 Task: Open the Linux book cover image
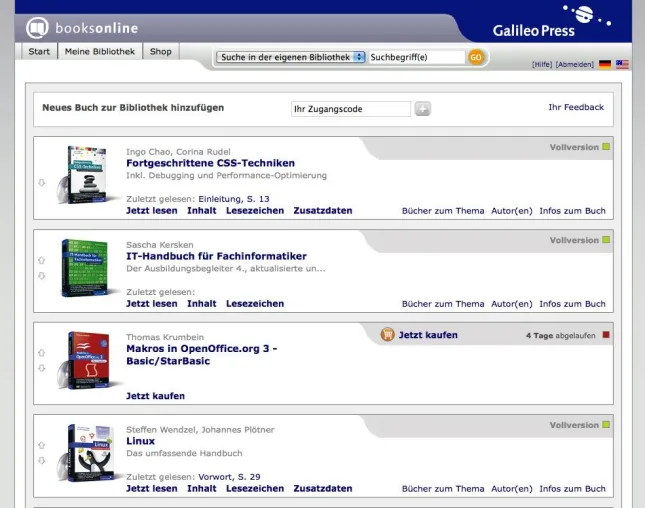86,453
